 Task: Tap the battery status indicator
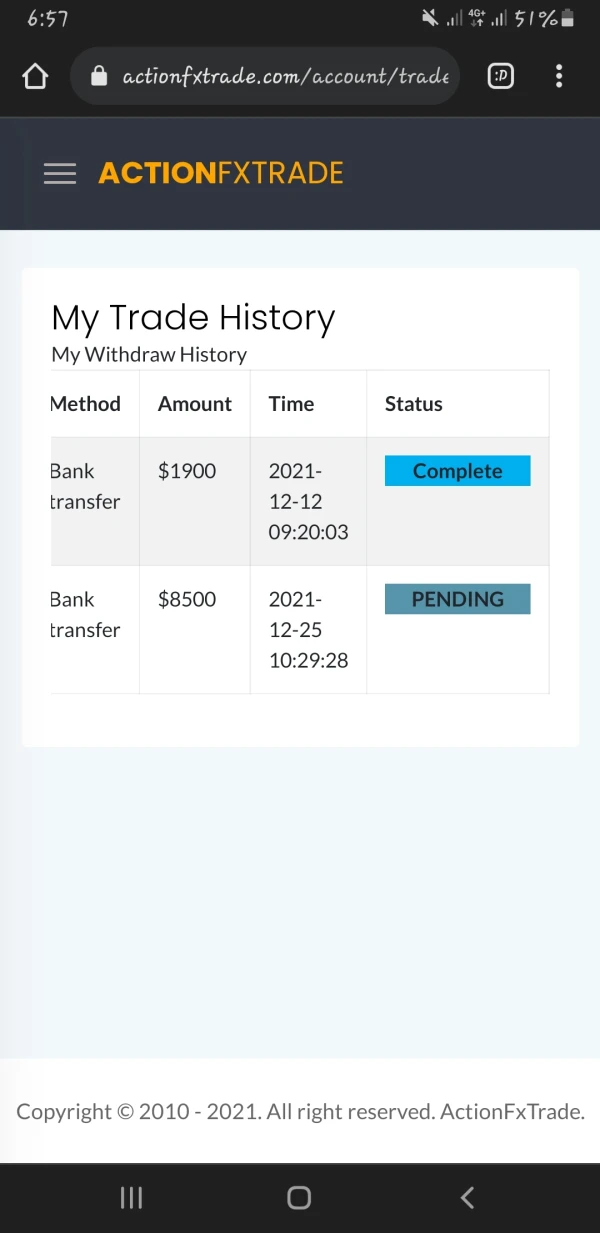(567, 18)
